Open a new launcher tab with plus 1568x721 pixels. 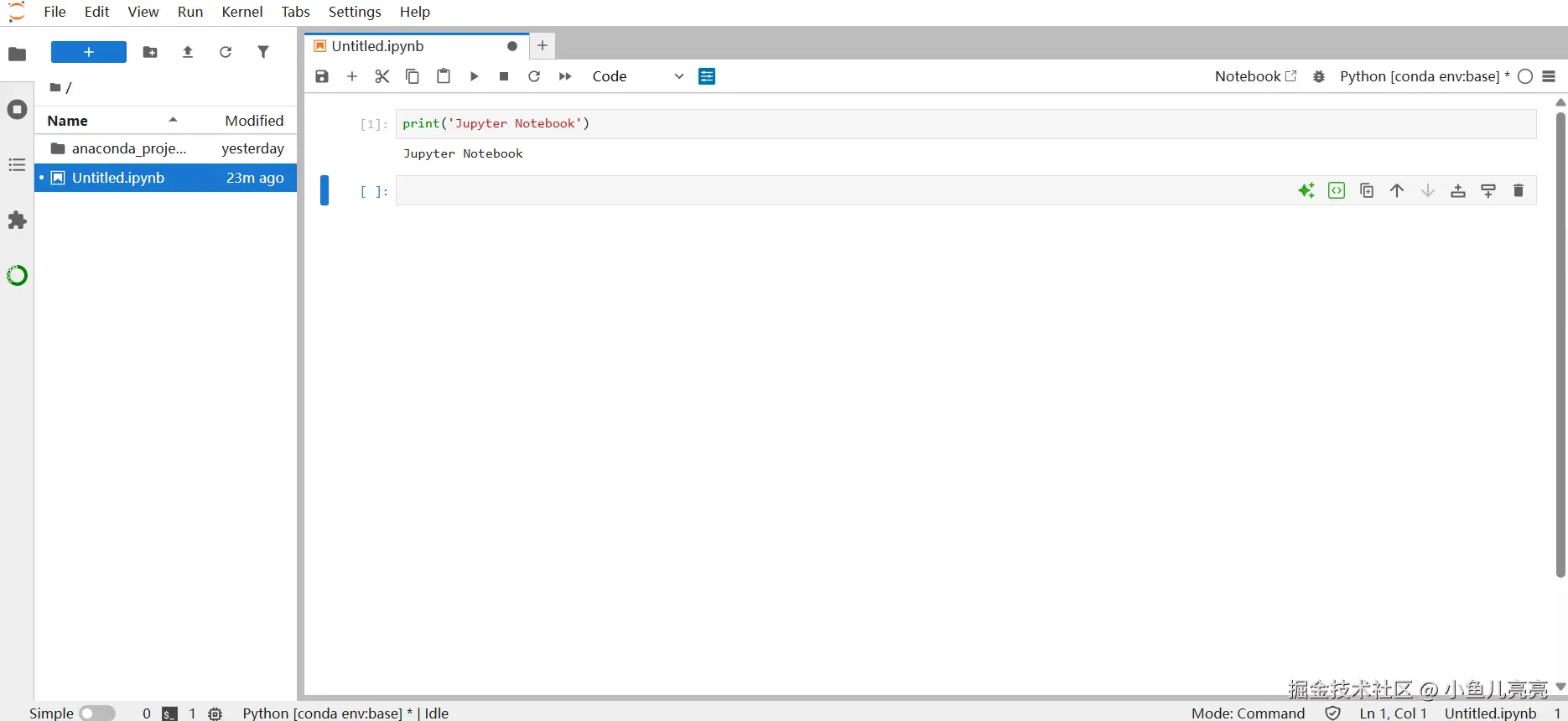pos(543,45)
